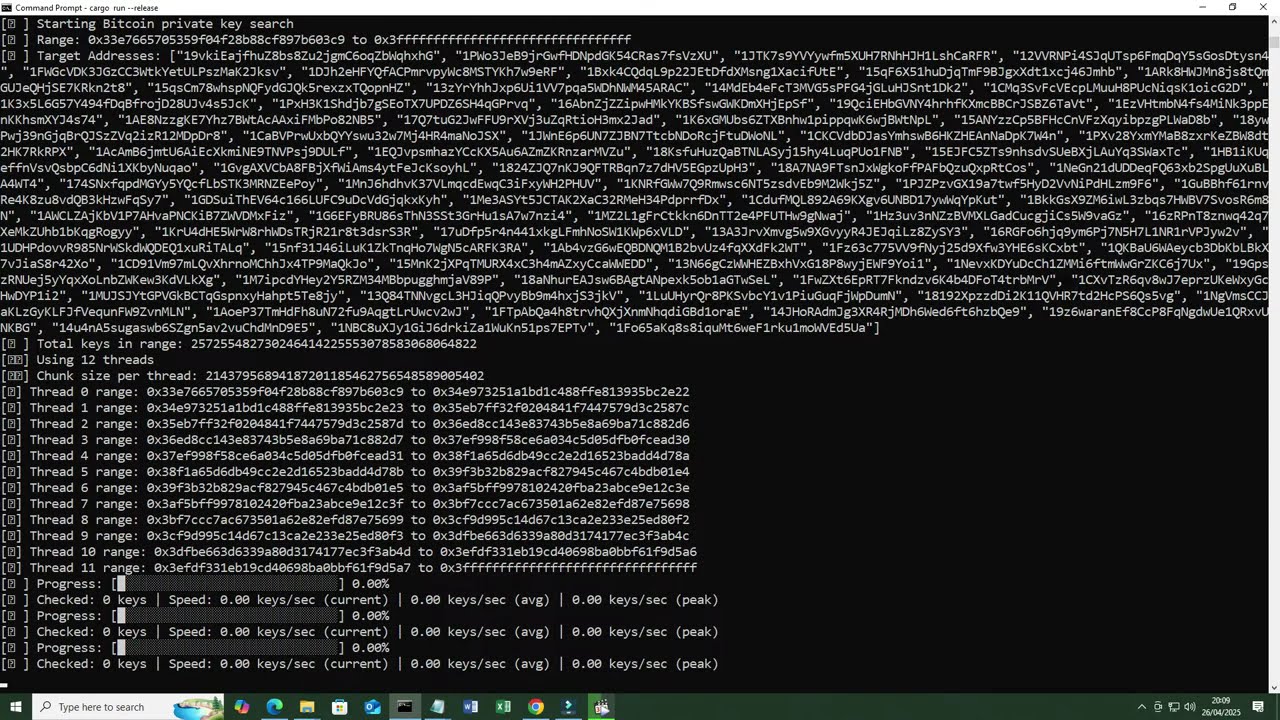Screen dimensions: 1280x720
Task: Click the Command Prompt title bar icon
Action: tap(7, 7)
